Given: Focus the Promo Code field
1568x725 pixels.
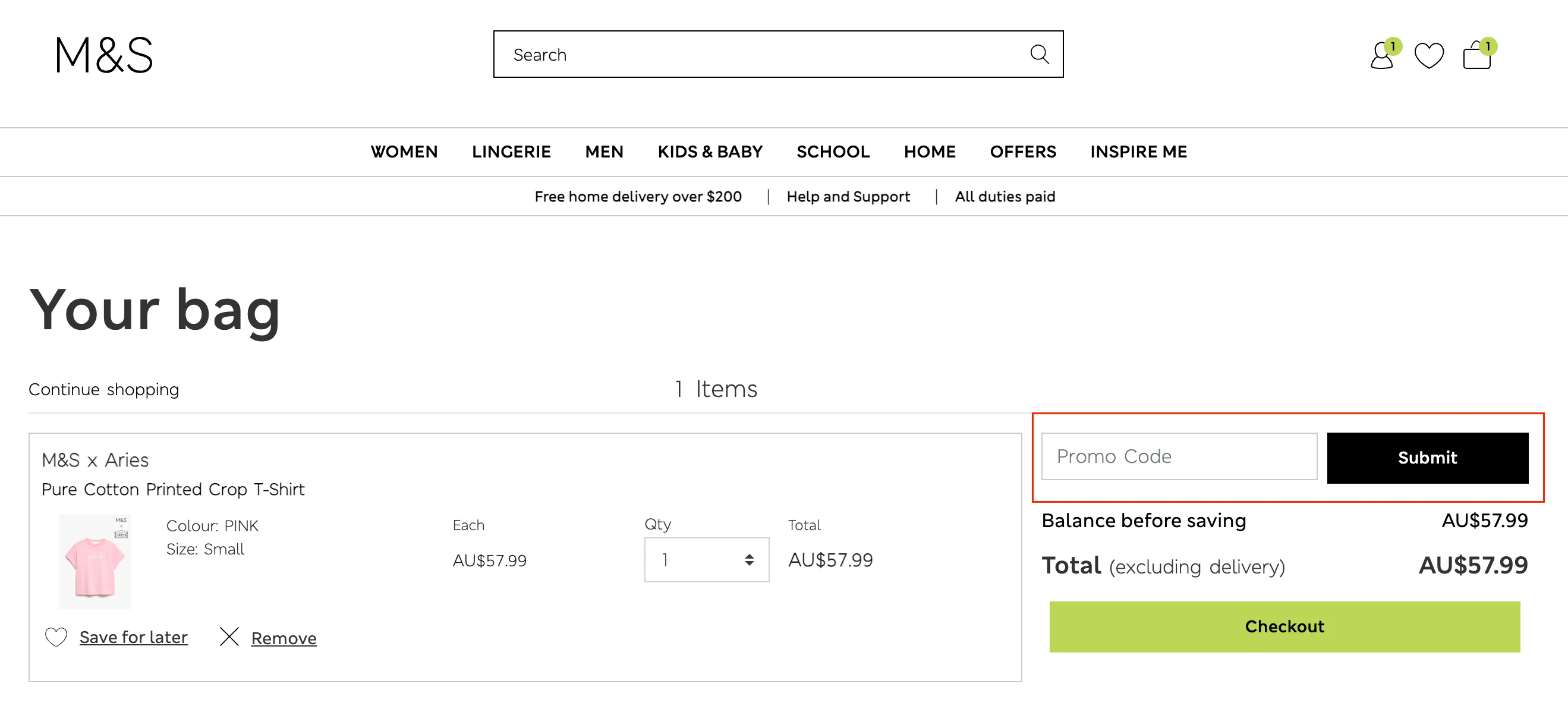Looking at the screenshot, I should (x=1179, y=456).
